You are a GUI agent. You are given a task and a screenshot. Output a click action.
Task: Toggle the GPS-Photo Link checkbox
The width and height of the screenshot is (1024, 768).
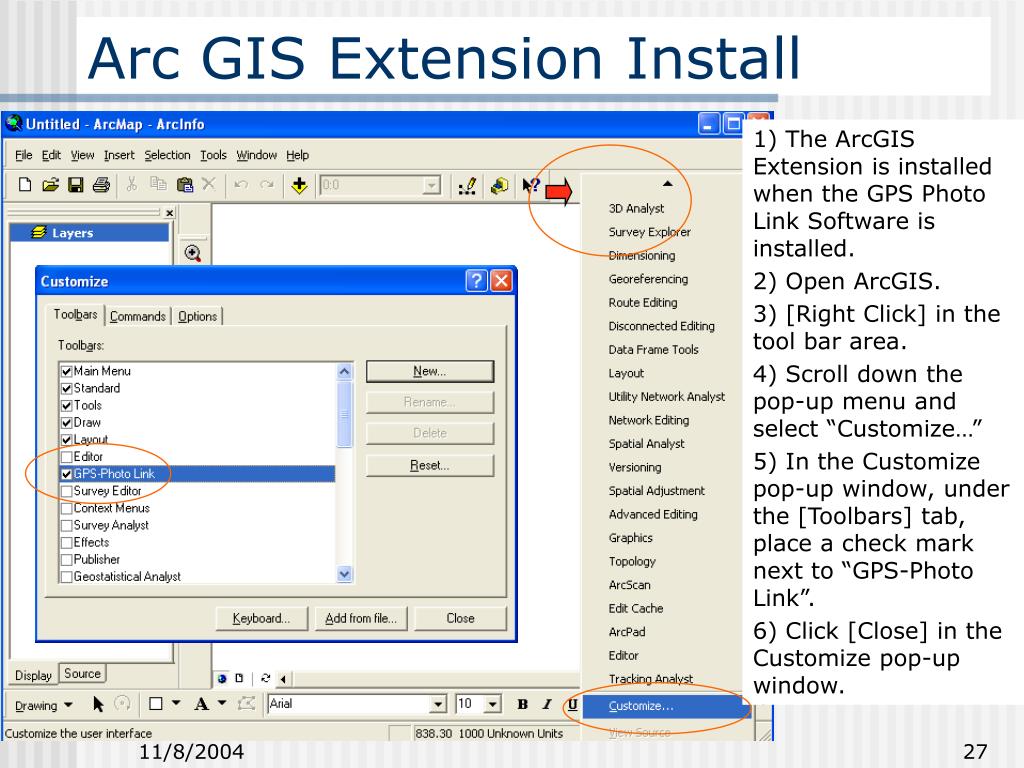click(67, 474)
